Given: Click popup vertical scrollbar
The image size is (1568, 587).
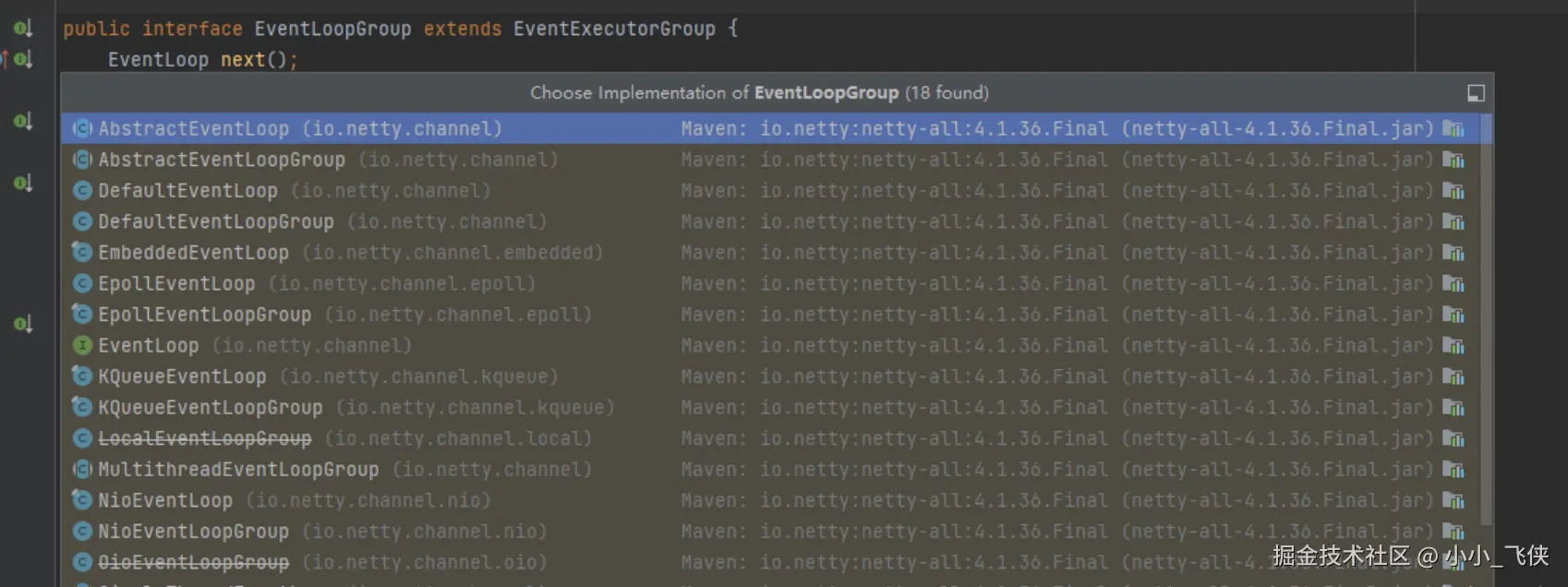Looking at the screenshot, I should [x=1486, y=319].
